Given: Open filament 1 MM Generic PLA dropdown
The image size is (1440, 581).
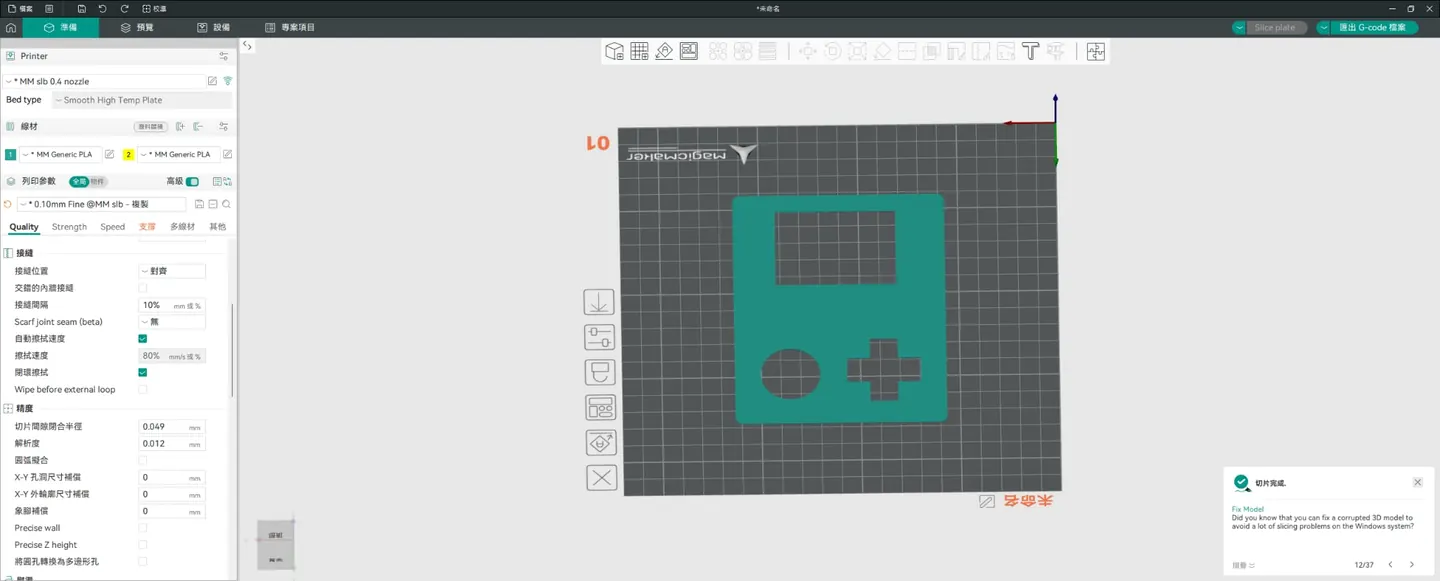Looking at the screenshot, I should [x=61, y=154].
